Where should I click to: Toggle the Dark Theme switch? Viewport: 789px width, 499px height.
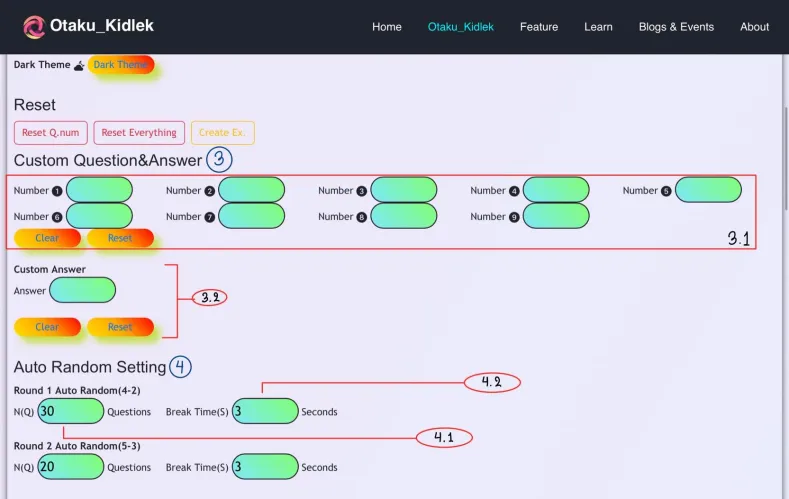click(121, 65)
